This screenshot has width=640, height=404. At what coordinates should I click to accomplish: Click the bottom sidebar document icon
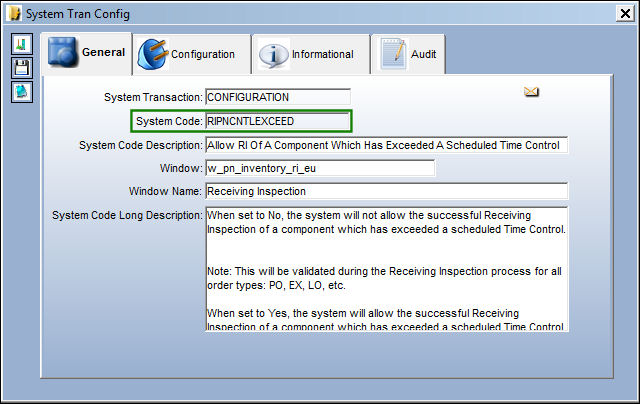(22, 92)
